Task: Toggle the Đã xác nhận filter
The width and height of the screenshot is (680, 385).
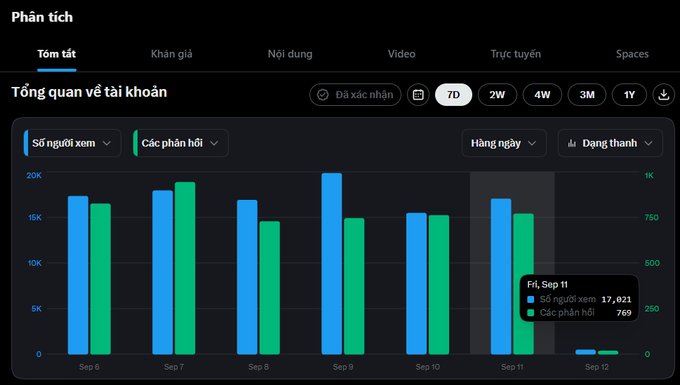Action: click(355, 95)
